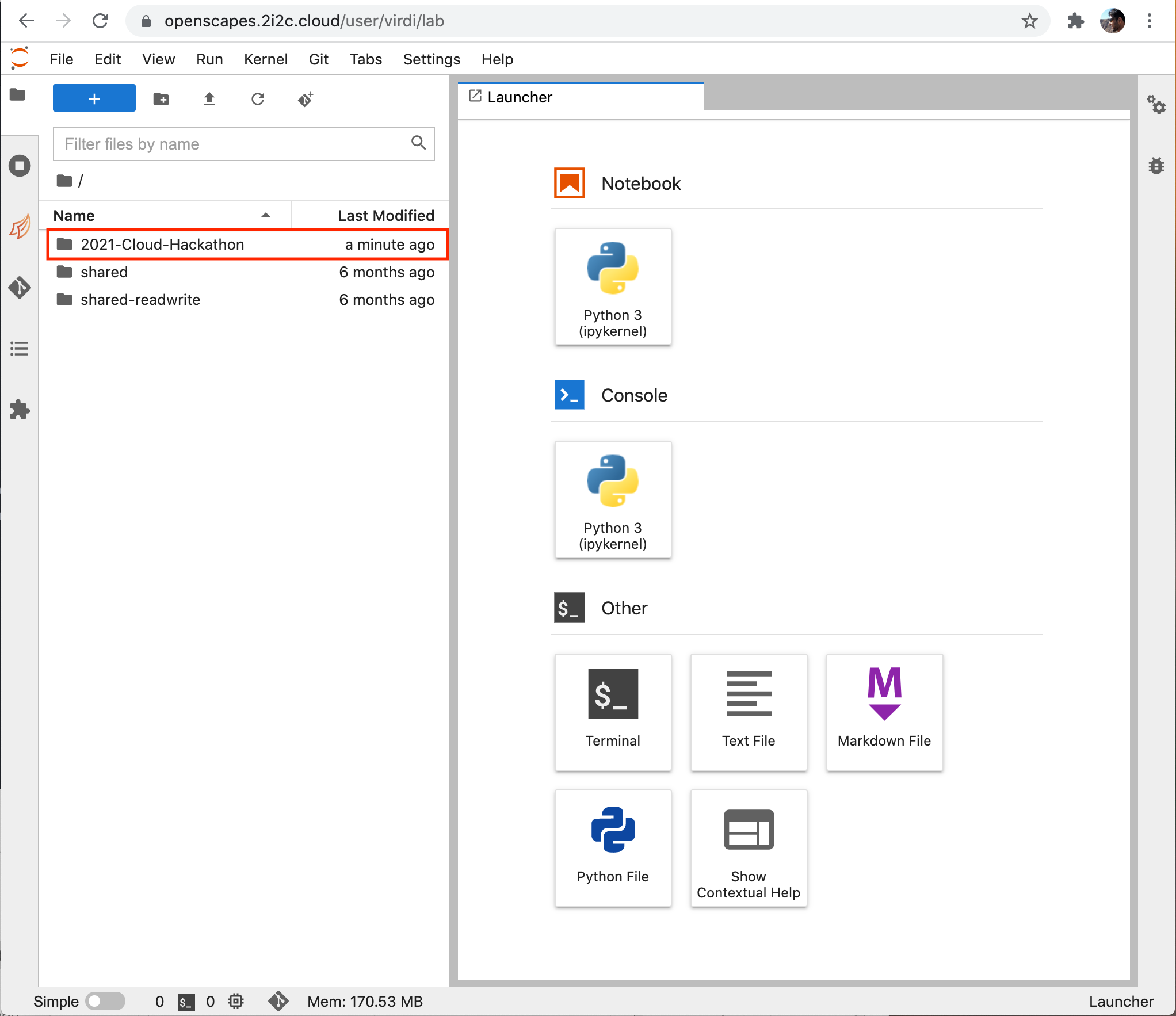Sort by Last Modified column
The width and height of the screenshot is (1176, 1016).
(x=385, y=216)
